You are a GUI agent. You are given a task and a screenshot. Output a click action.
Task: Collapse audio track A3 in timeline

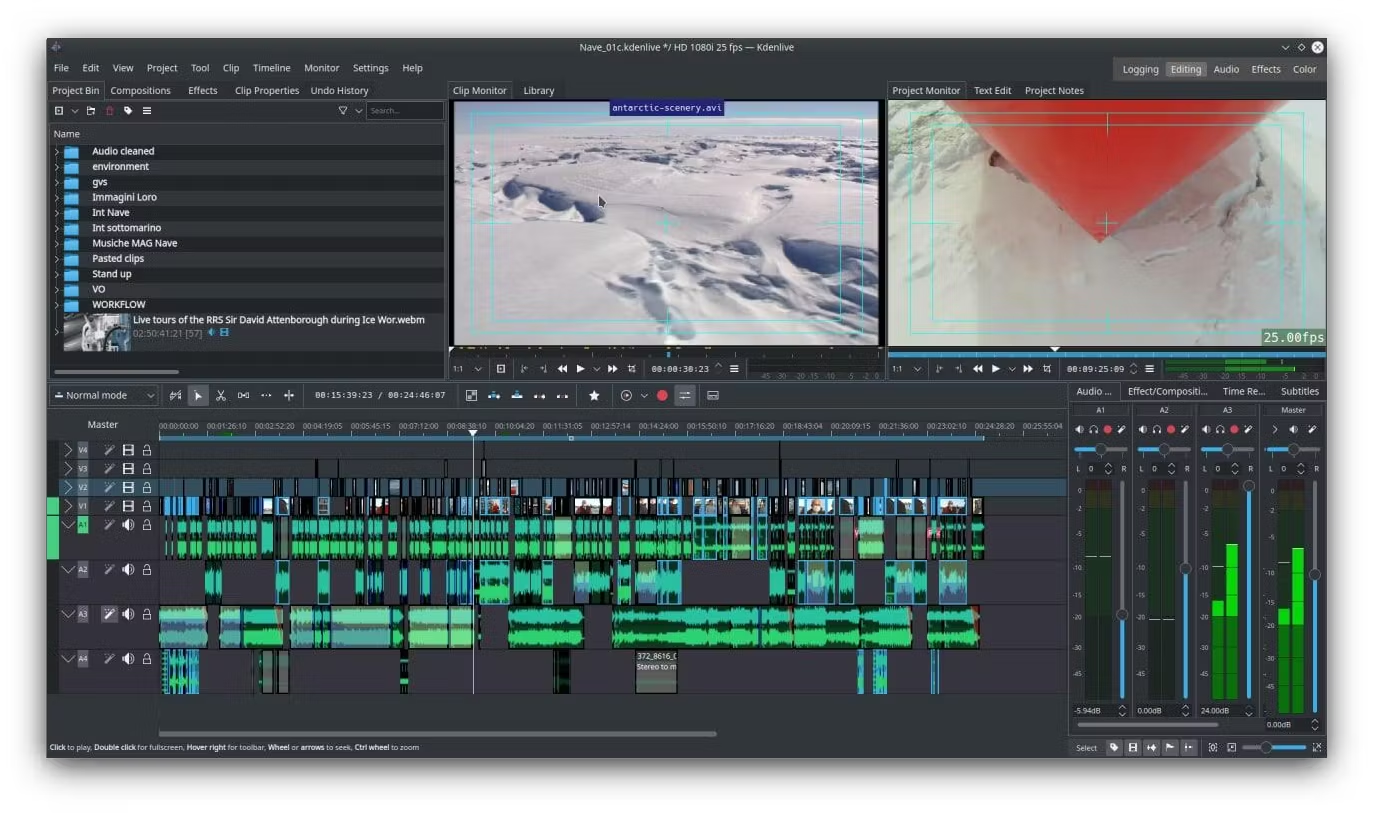tap(68, 614)
